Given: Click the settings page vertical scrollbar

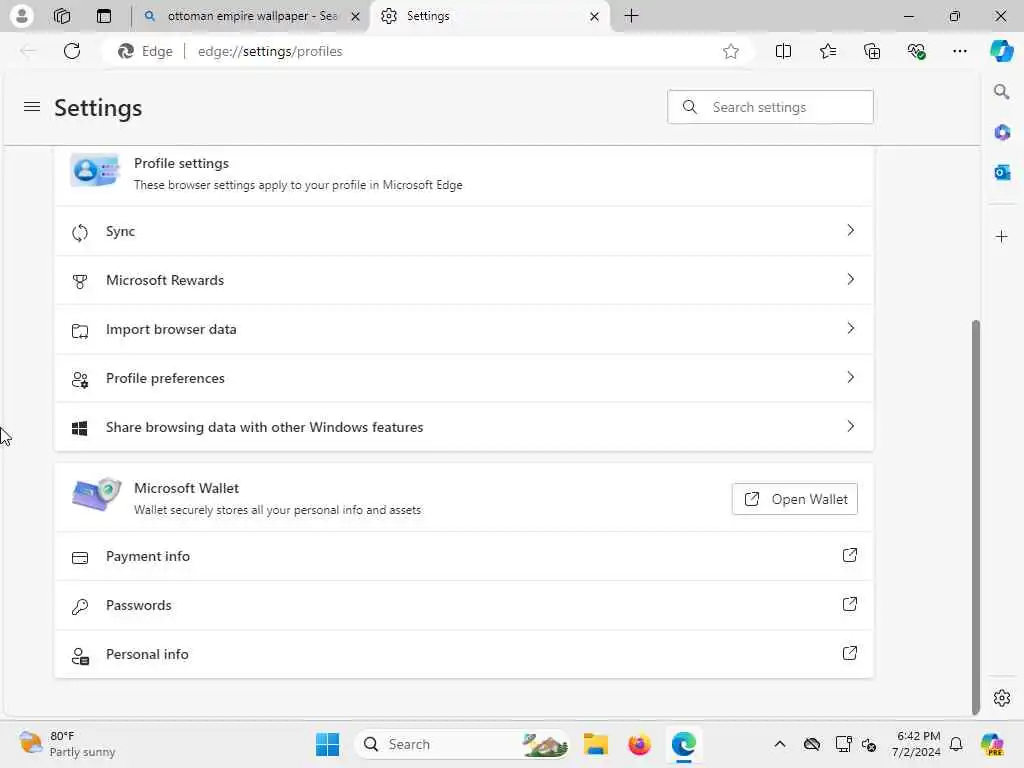Looking at the screenshot, I should click(976, 516).
